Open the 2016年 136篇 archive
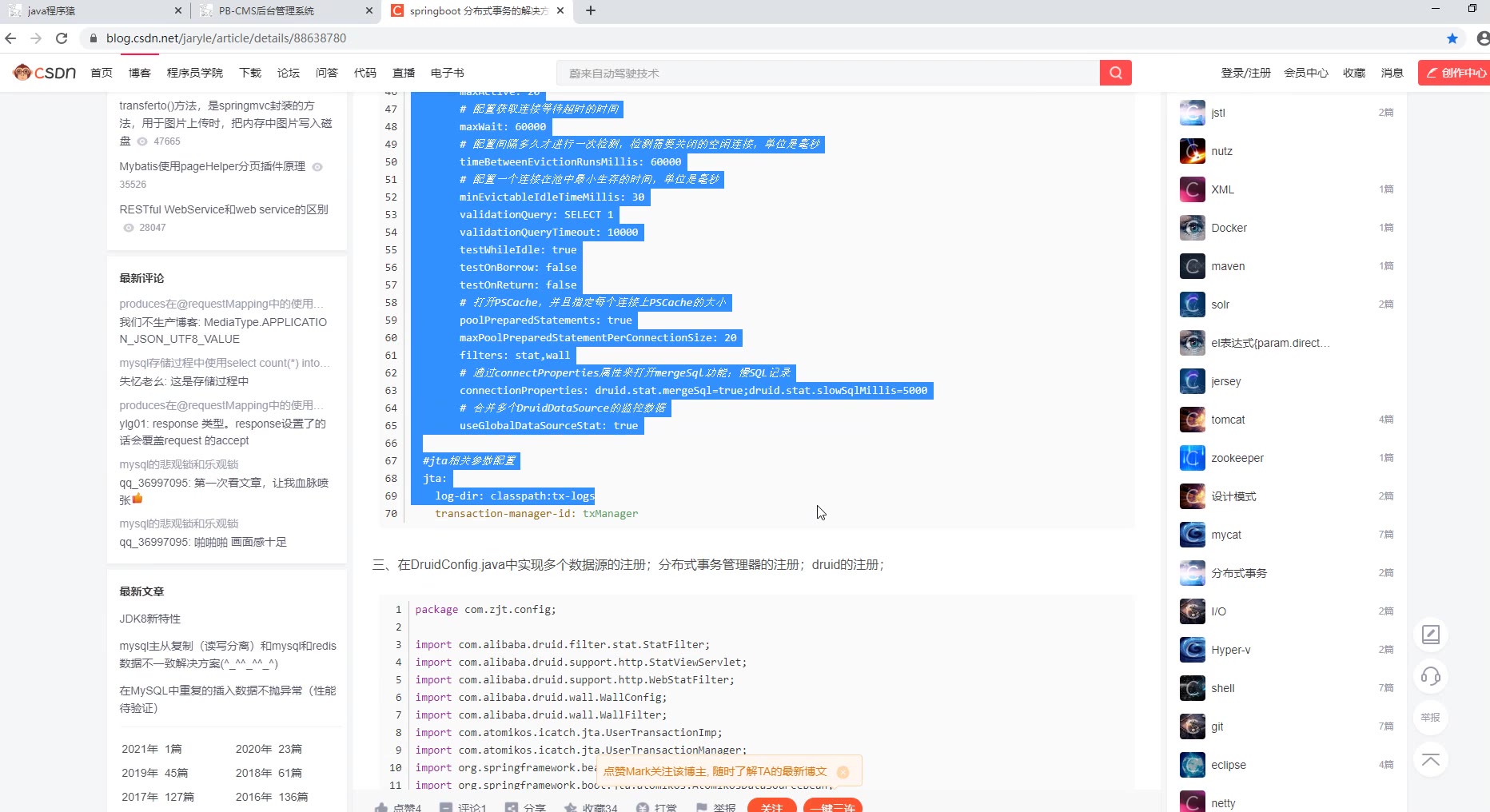The height and width of the screenshot is (812, 1490). click(272, 797)
